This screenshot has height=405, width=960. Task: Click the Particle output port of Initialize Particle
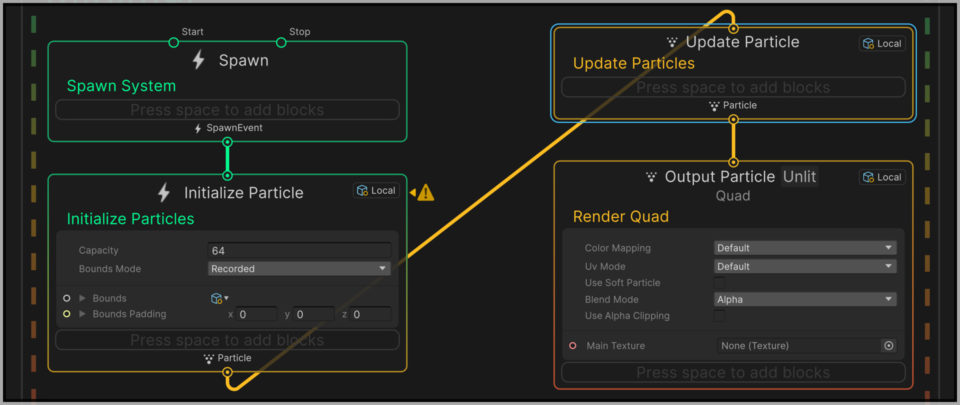(x=228, y=372)
